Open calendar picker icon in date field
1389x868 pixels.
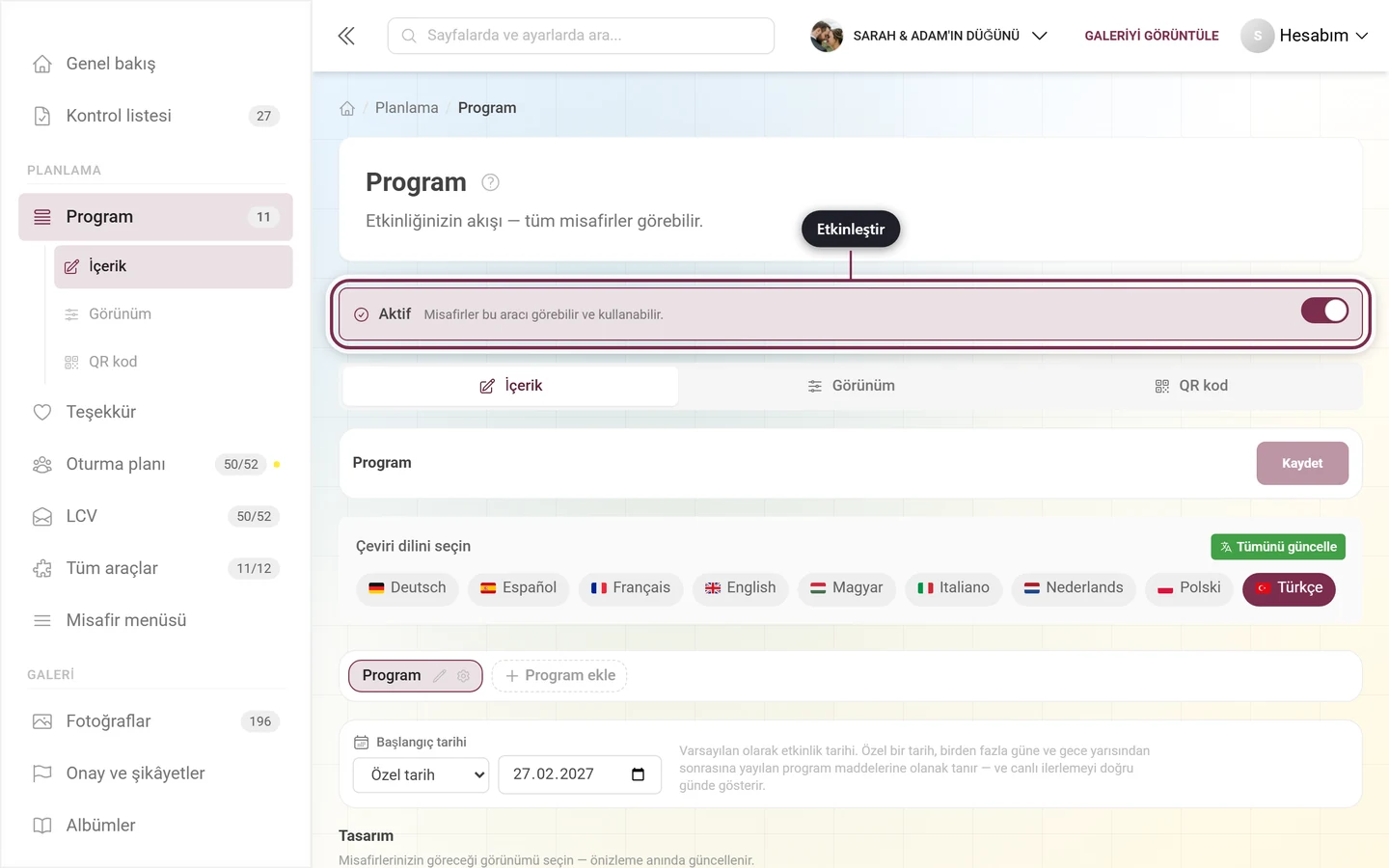[638, 774]
